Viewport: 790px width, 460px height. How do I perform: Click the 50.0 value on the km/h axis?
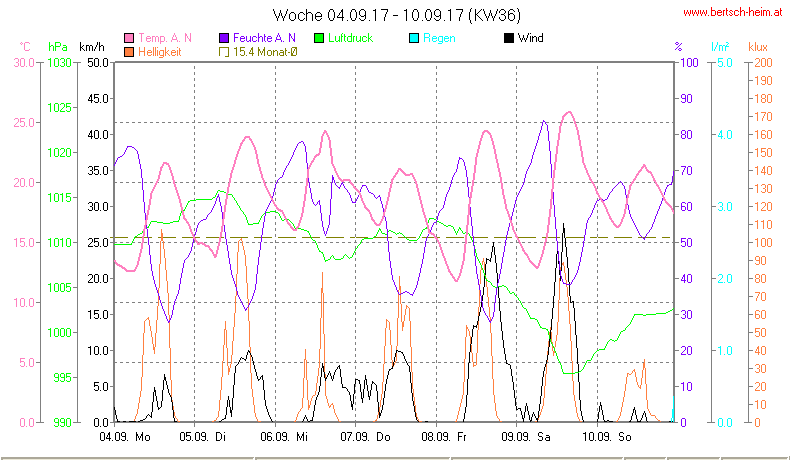98,63
